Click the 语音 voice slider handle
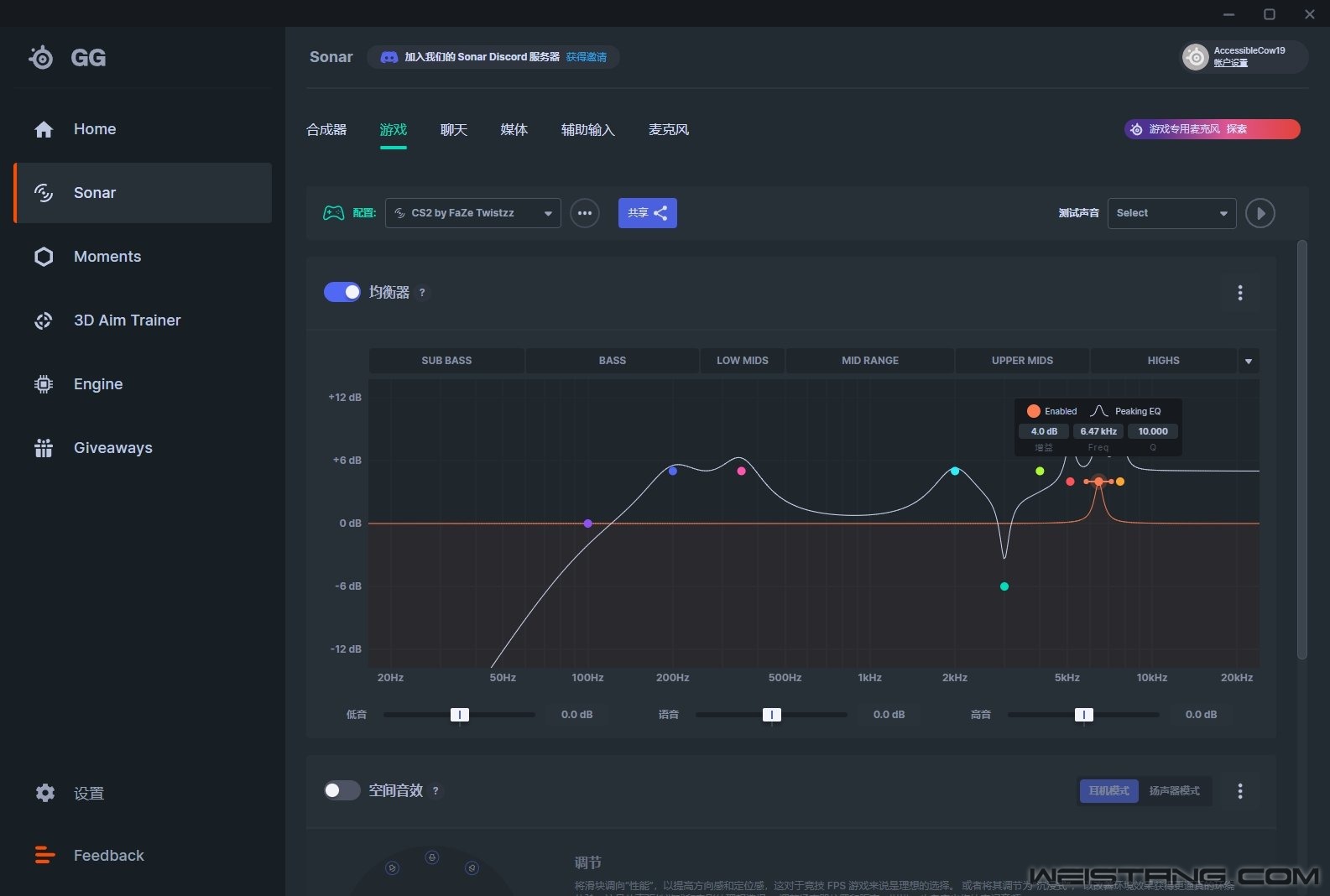The height and width of the screenshot is (896, 1330). pos(772,715)
